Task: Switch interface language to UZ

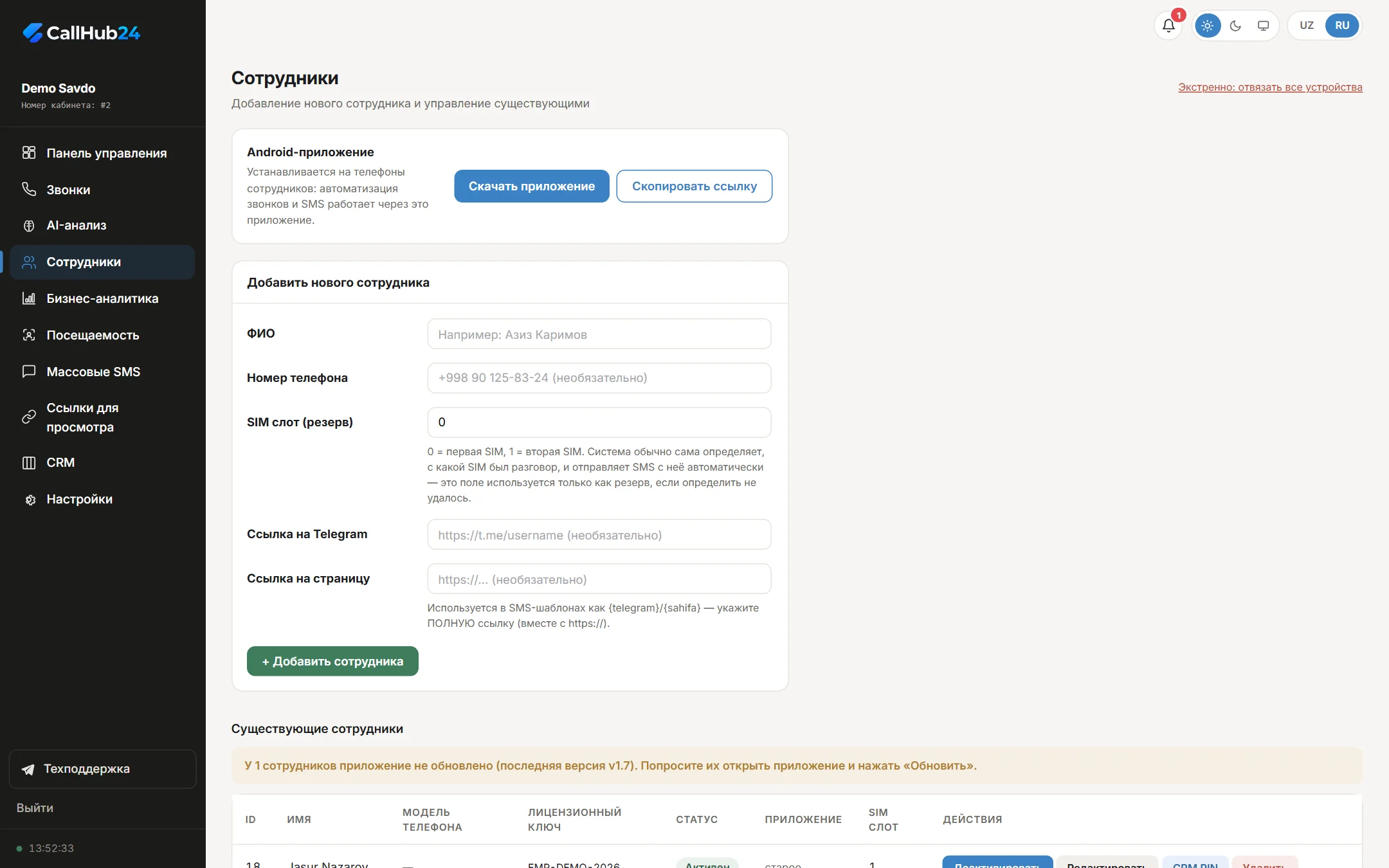Action: tap(1306, 26)
